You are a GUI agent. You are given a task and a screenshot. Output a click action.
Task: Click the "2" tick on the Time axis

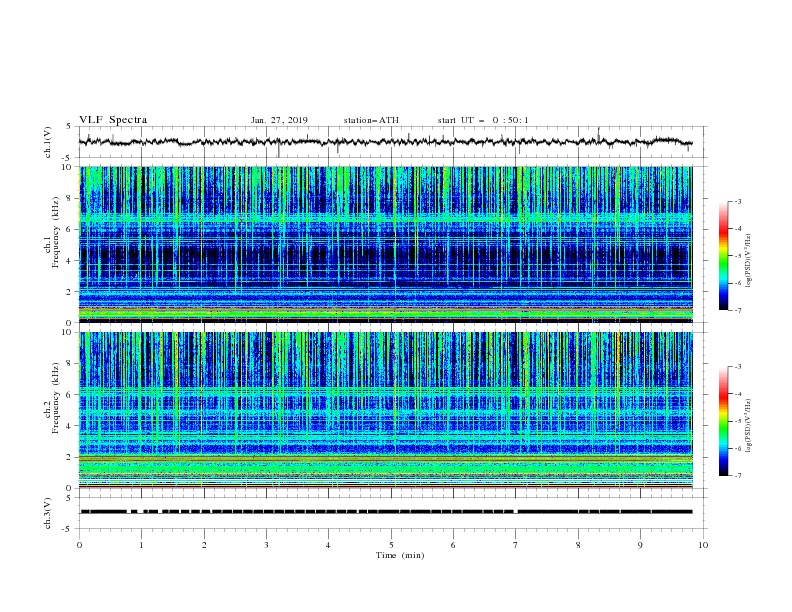[x=204, y=545]
